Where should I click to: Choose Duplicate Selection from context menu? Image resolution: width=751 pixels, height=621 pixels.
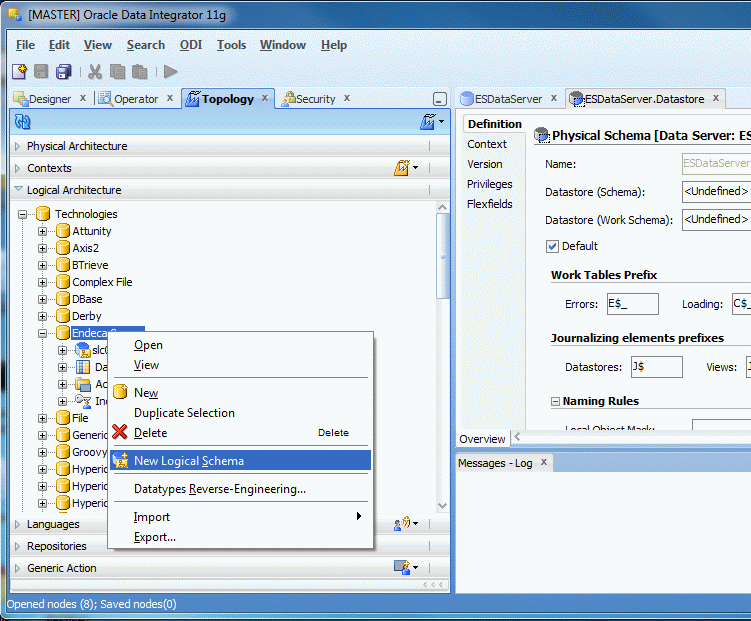pos(240,413)
